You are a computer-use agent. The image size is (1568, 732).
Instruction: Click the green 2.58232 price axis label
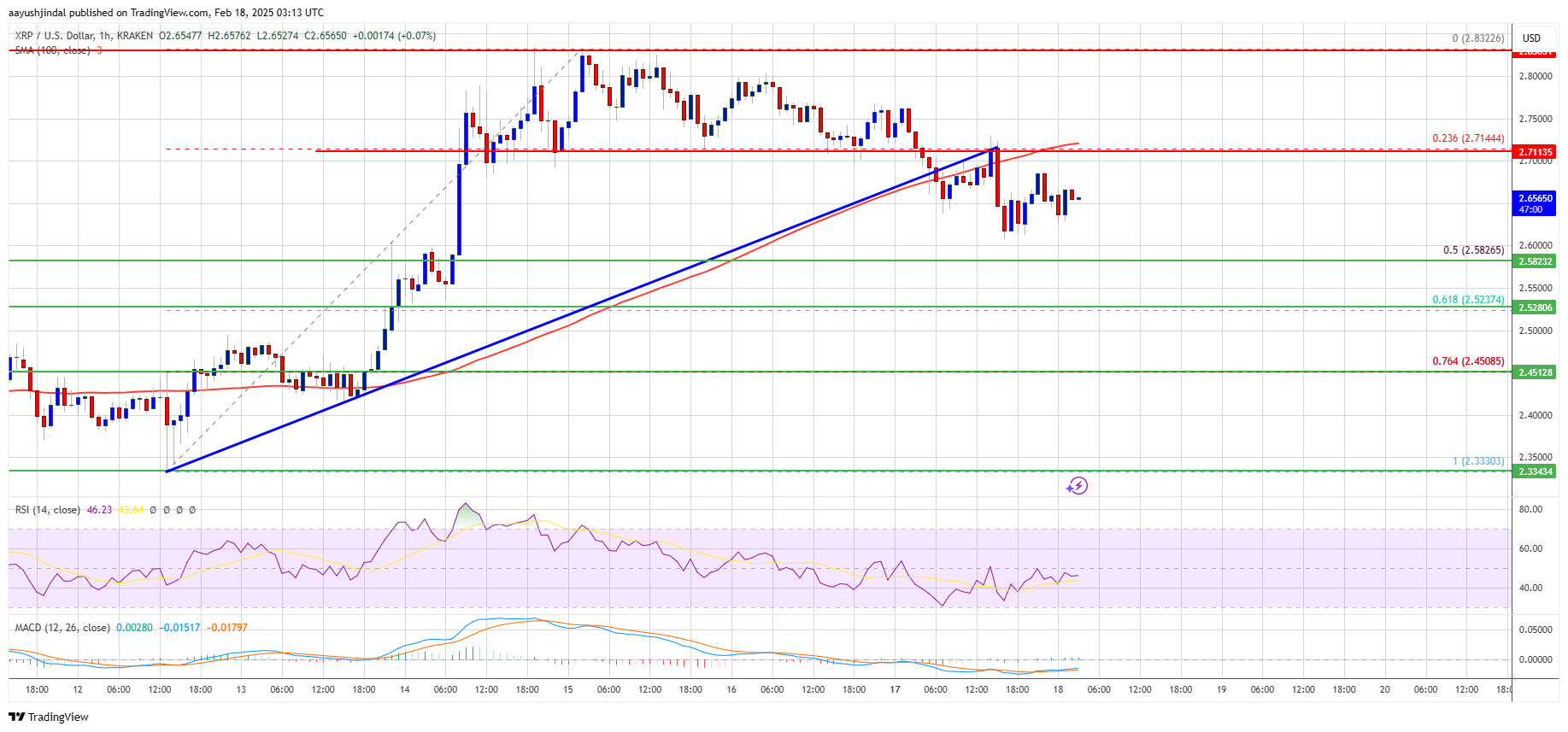coord(1535,261)
